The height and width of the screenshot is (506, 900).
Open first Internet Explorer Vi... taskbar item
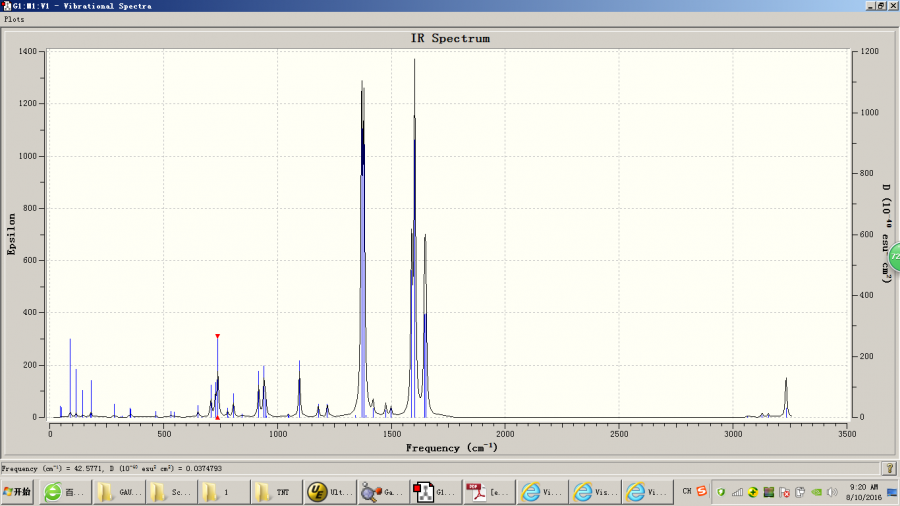pyautogui.click(x=541, y=492)
